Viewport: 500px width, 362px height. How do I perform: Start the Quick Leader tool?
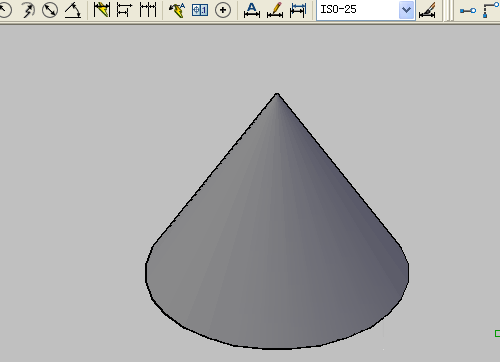[x=177, y=10]
